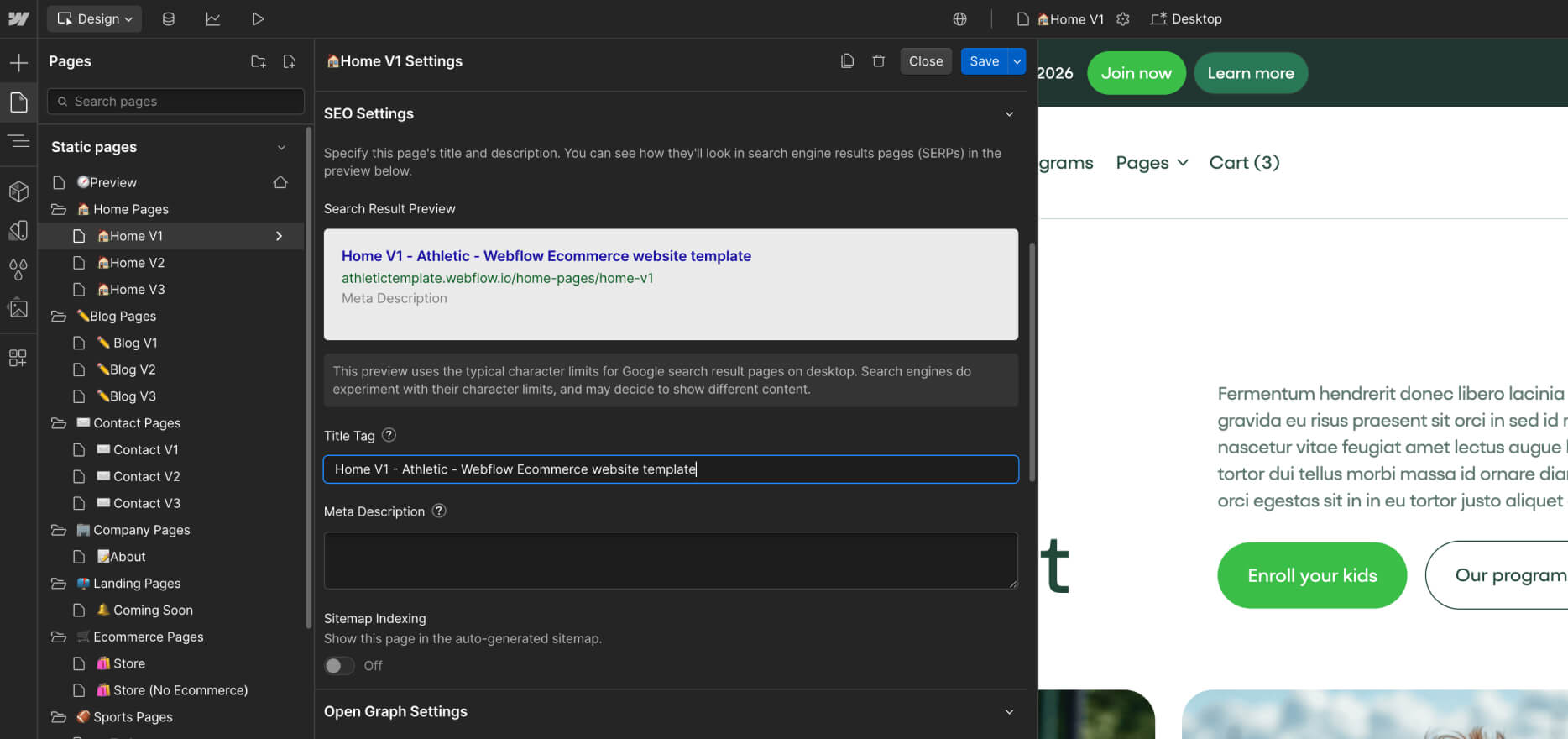Click the Cart (3) link
Image resolution: width=1568 pixels, height=739 pixels.
tap(1244, 163)
